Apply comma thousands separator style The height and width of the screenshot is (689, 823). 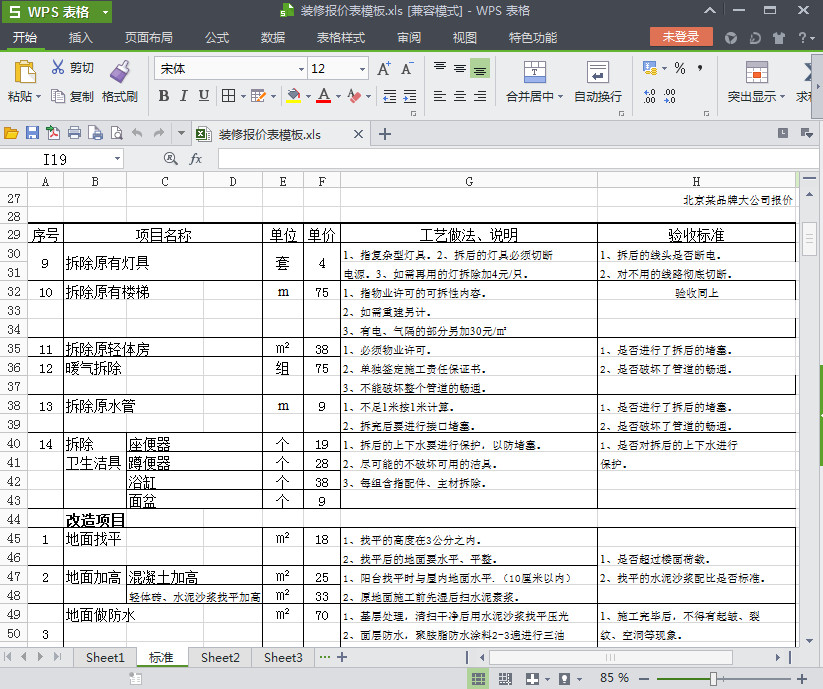(x=700, y=68)
